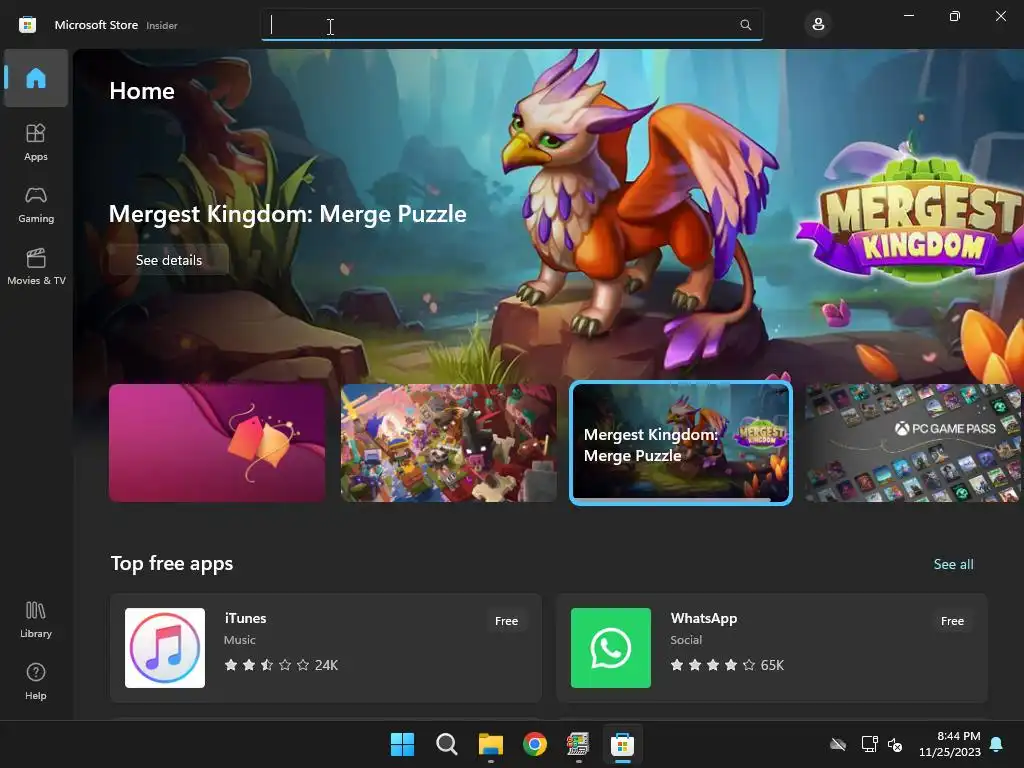Open File Explorer from the taskbar
The width and height of the screenshot is (1024, 768).
coord(490,744)
